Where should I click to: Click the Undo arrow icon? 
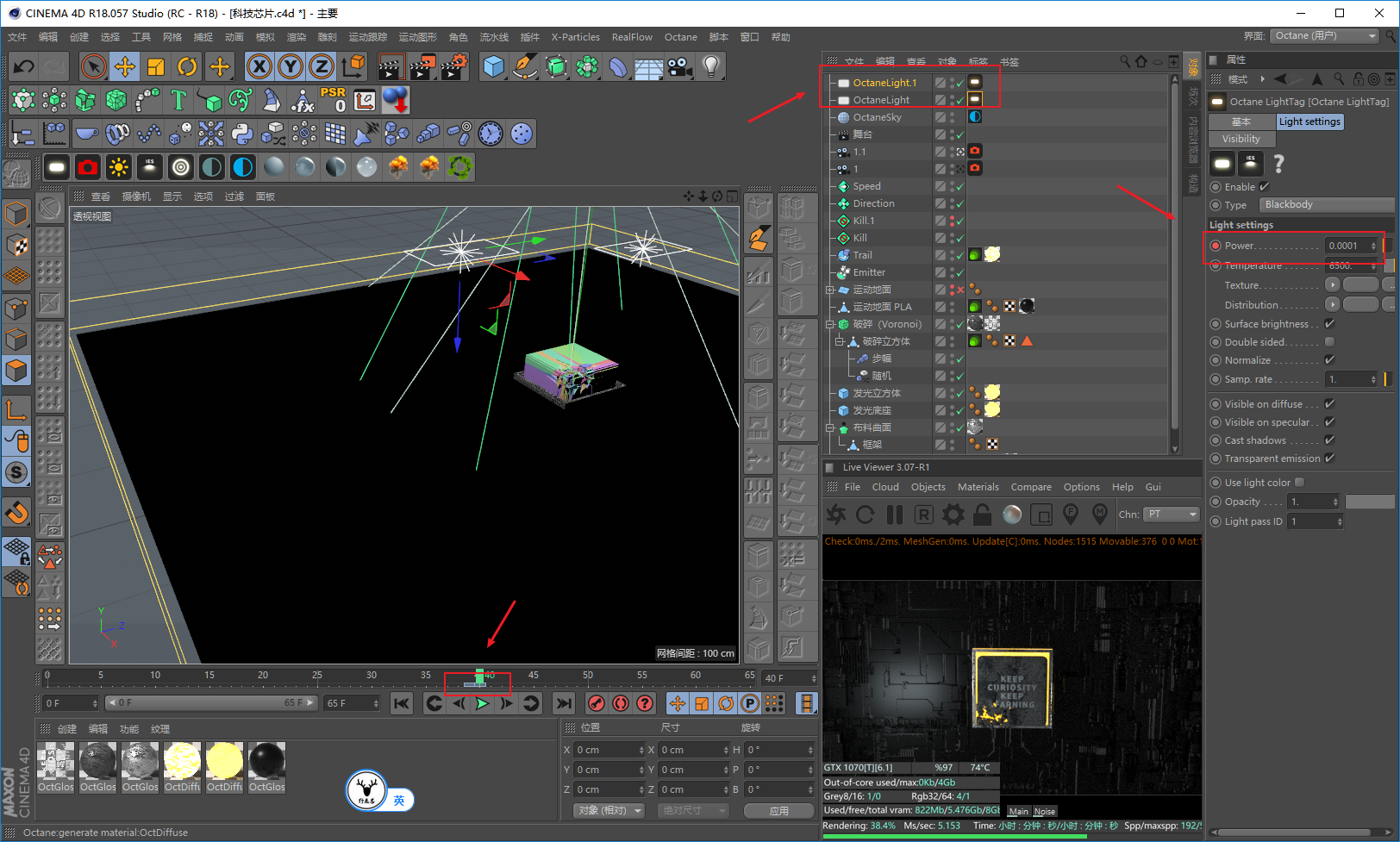coord(24,66)
